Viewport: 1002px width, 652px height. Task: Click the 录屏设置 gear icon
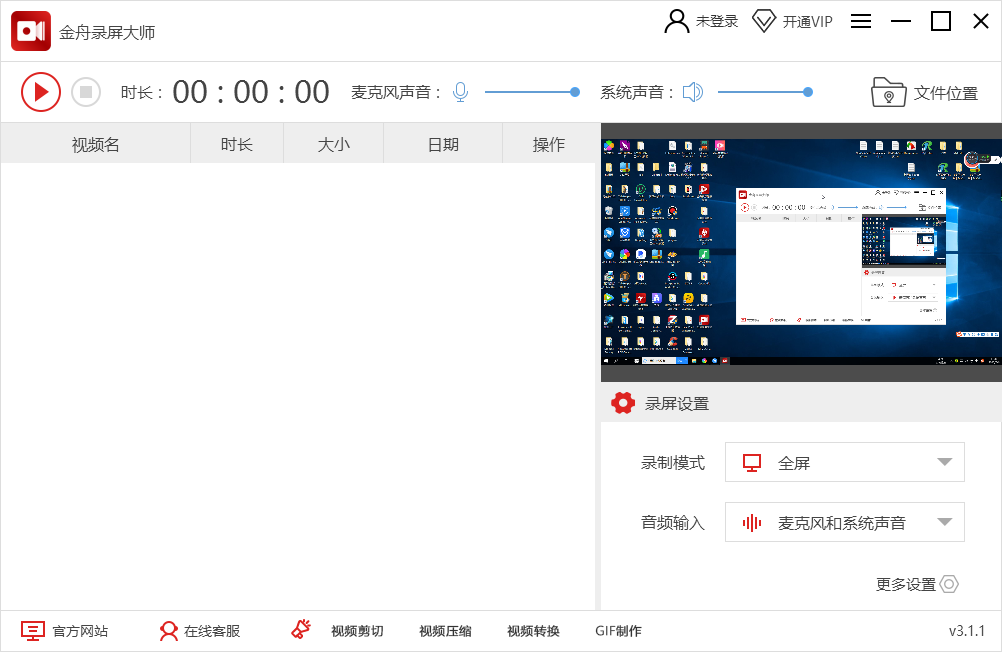(623, 403)
